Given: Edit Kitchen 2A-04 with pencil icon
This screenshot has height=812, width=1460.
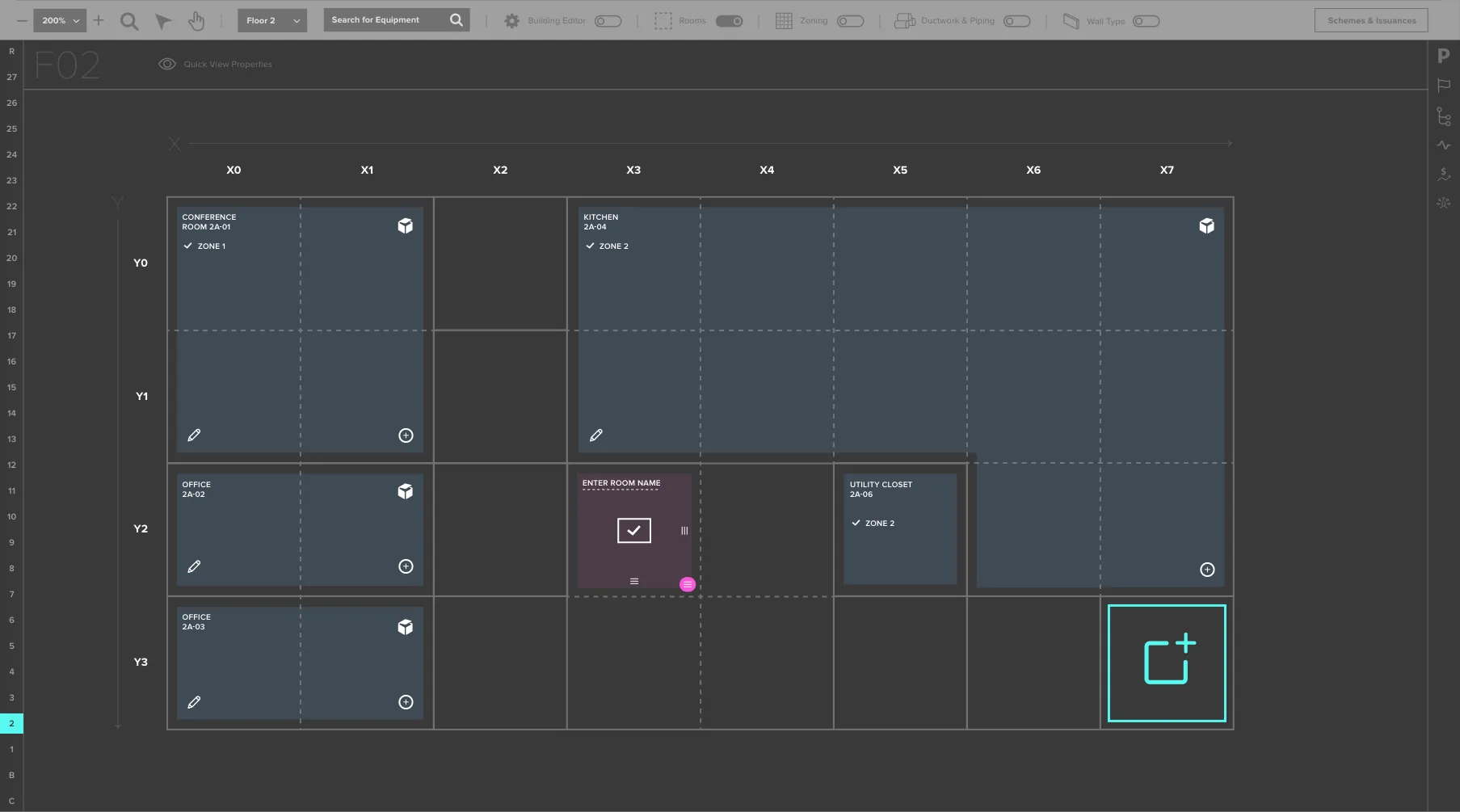Looking at the screenshot, I should pos(596,435).
